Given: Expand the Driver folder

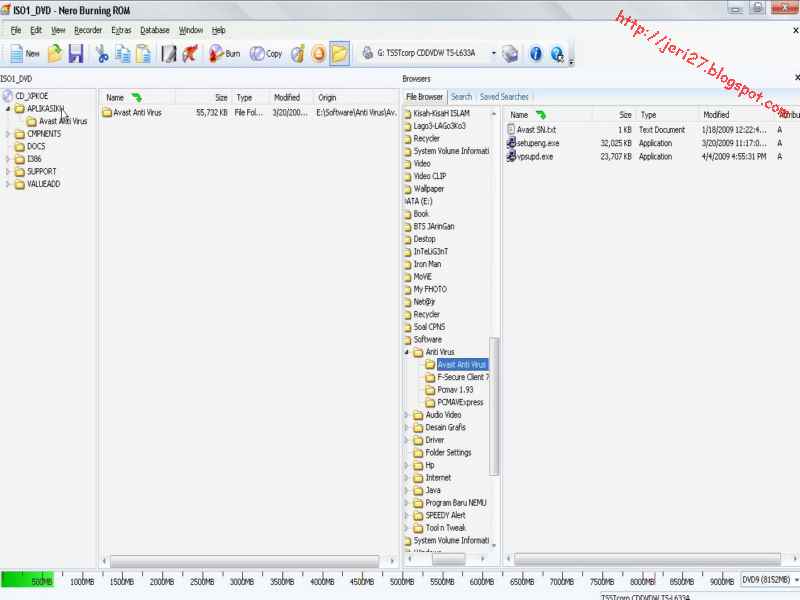Looking at the screenshot, I should click(407, 440).
